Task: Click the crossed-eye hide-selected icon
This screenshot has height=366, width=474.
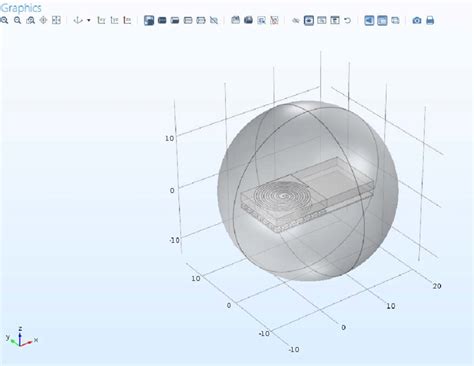Action: point(296,21)
